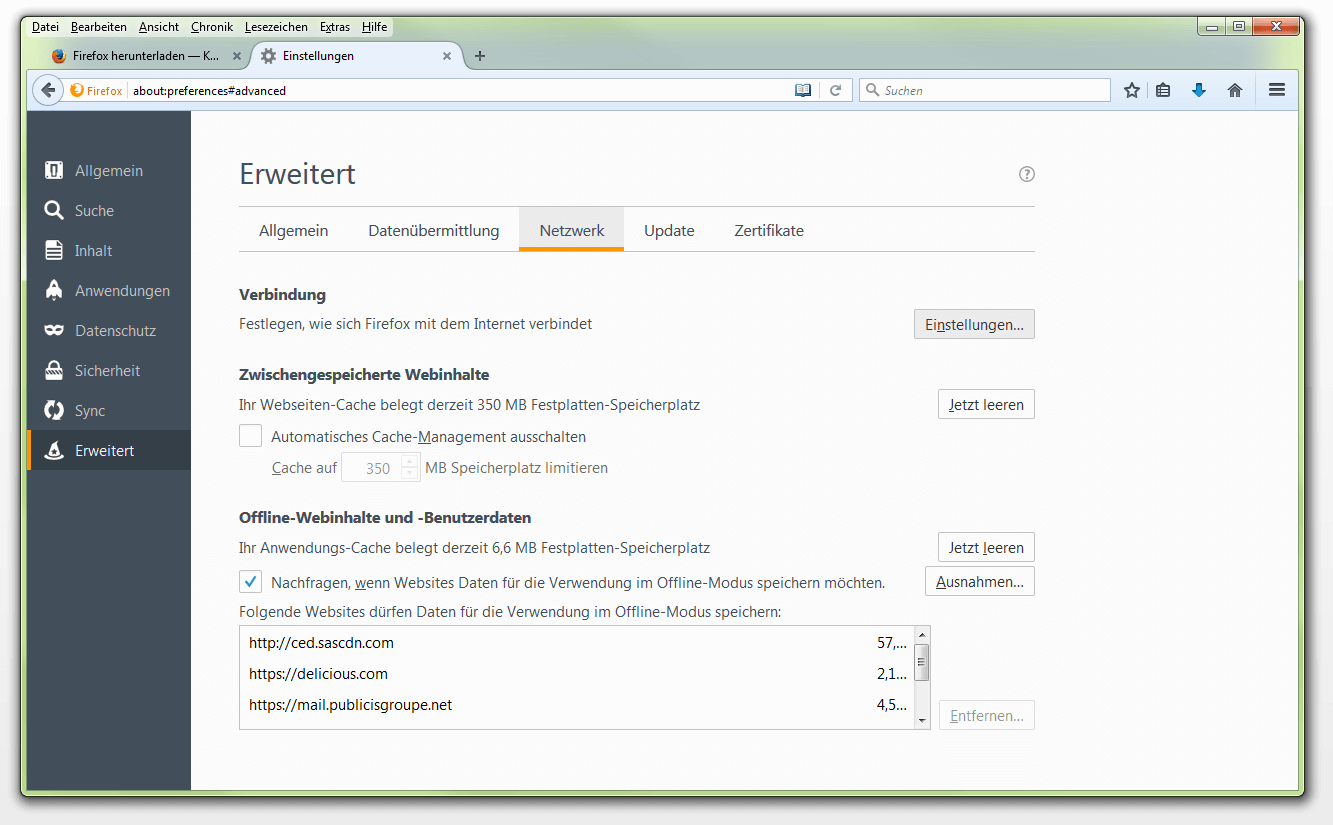This screenshot has width=1333, height=825.
Task: Open the hamburger menu icon
Action: 1277,90
